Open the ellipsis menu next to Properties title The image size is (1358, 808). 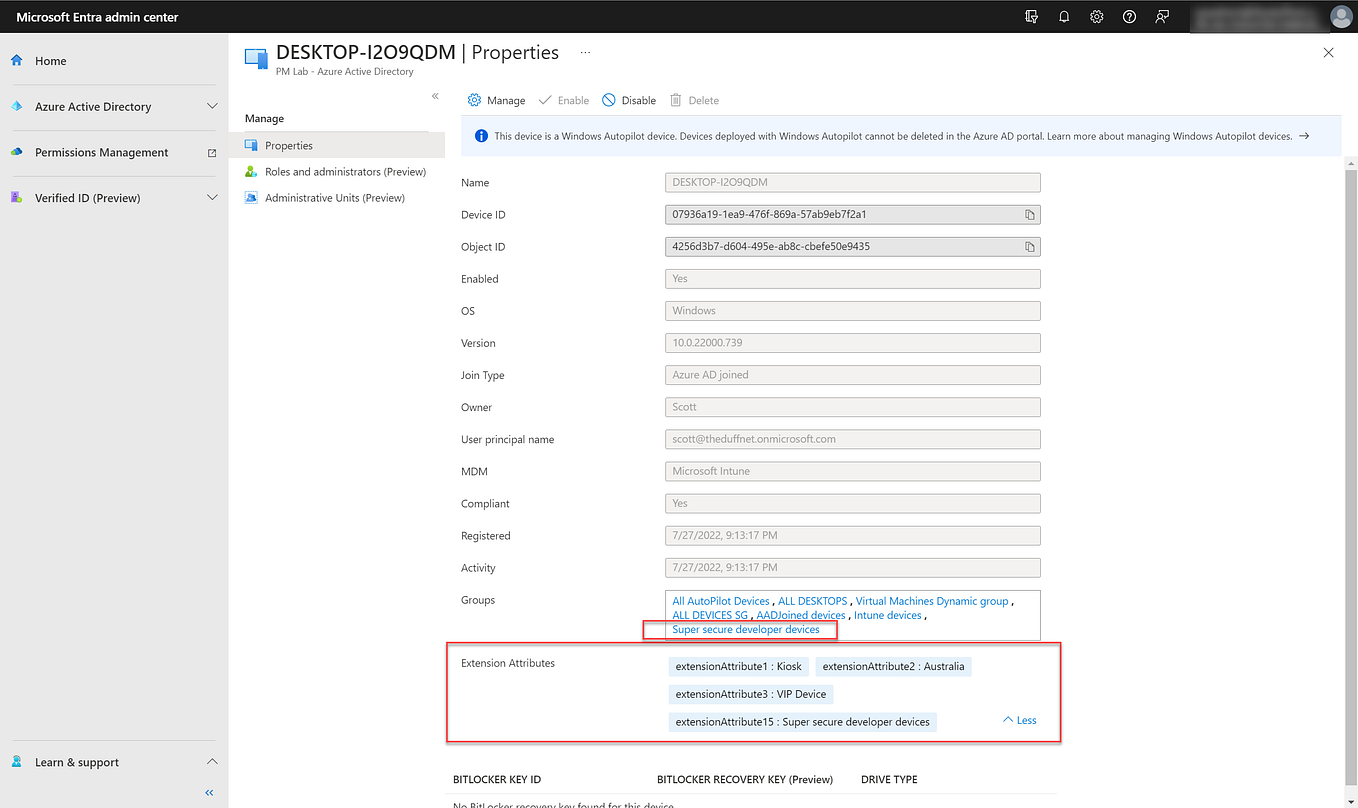[584, 52]
